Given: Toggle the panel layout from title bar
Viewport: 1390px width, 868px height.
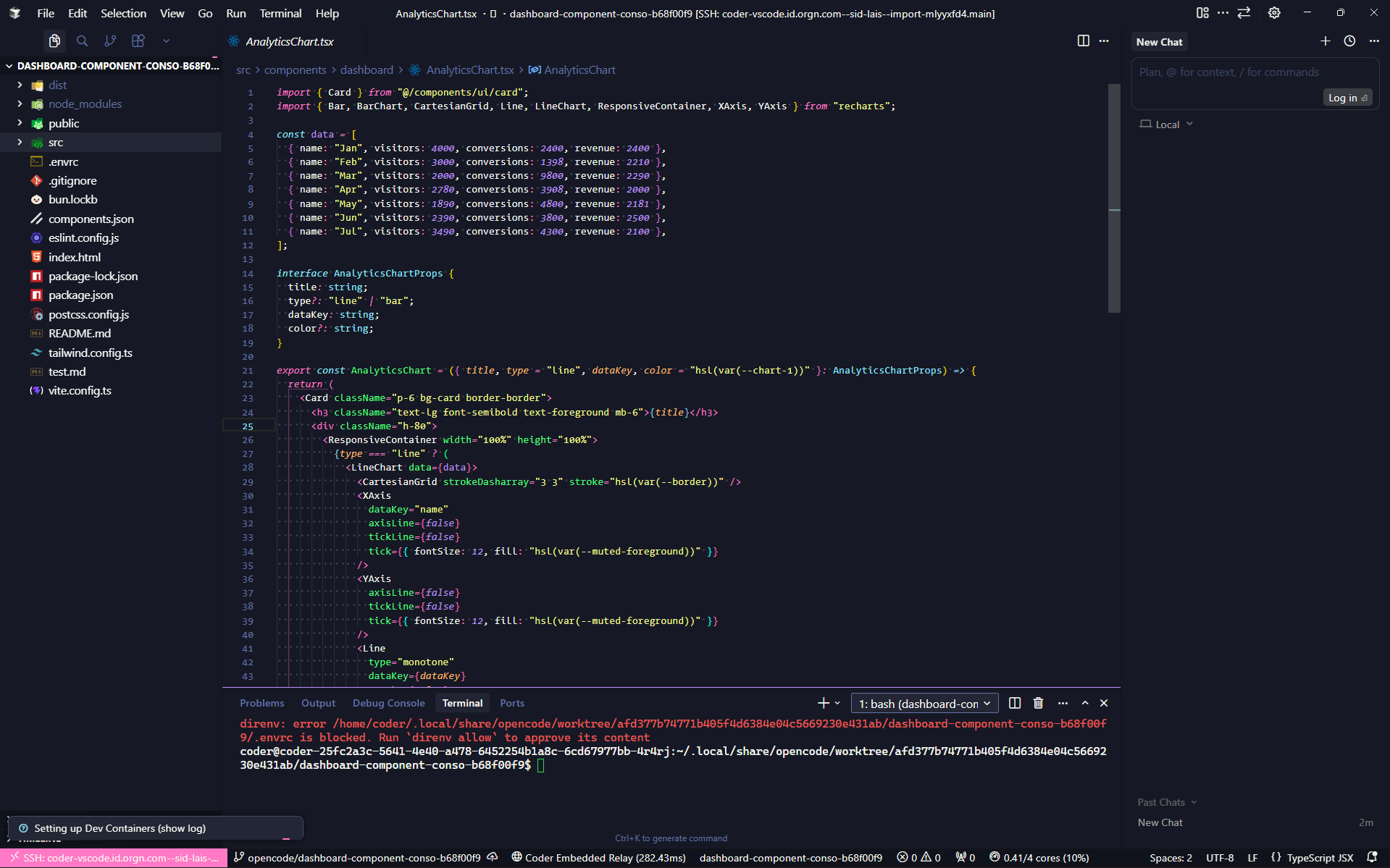Looking at the screenshot, I should pyautogui.click(x=1202, y=13).
